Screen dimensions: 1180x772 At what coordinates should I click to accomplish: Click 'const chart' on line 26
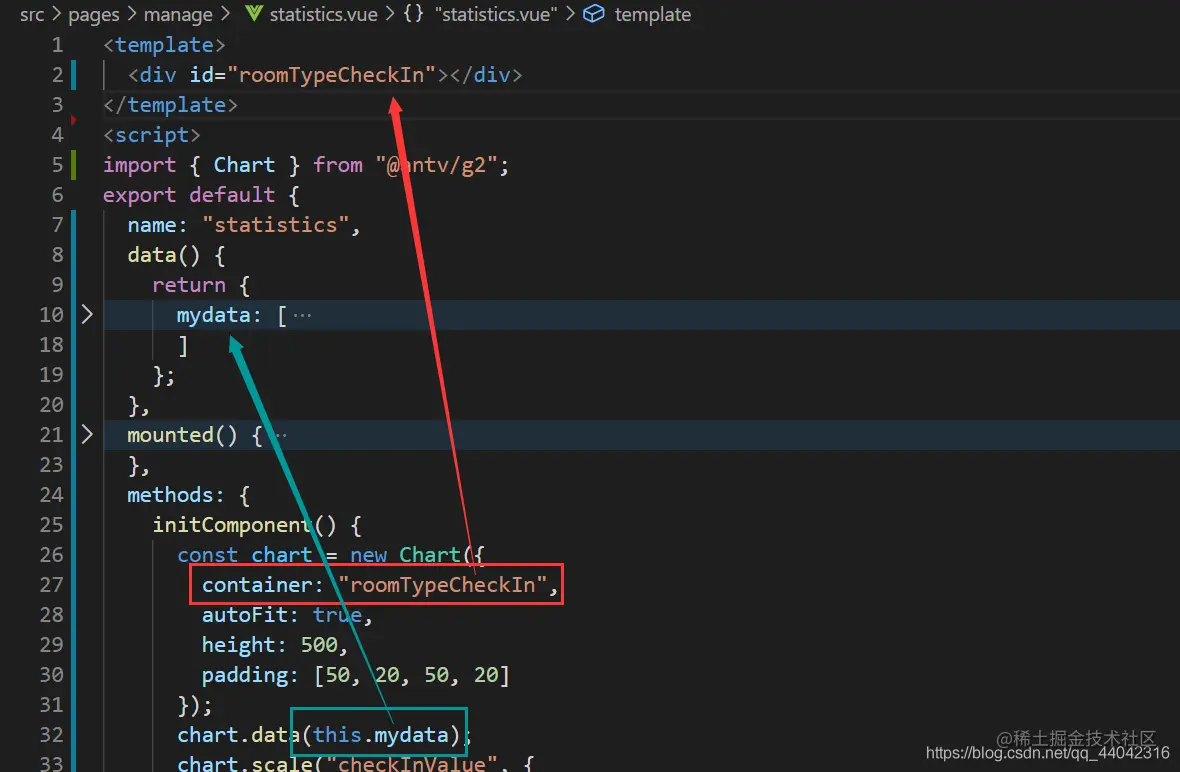point(245,555)
